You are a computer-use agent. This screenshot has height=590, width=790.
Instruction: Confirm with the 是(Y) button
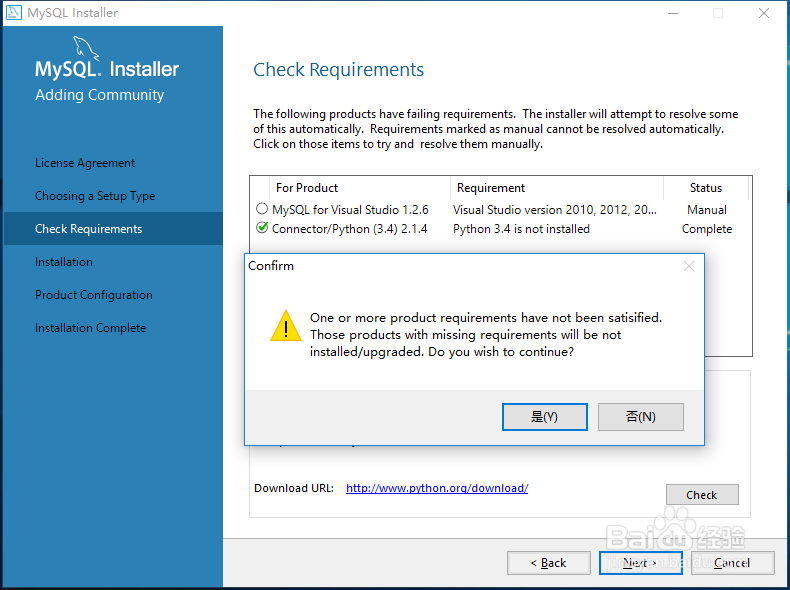545,417
